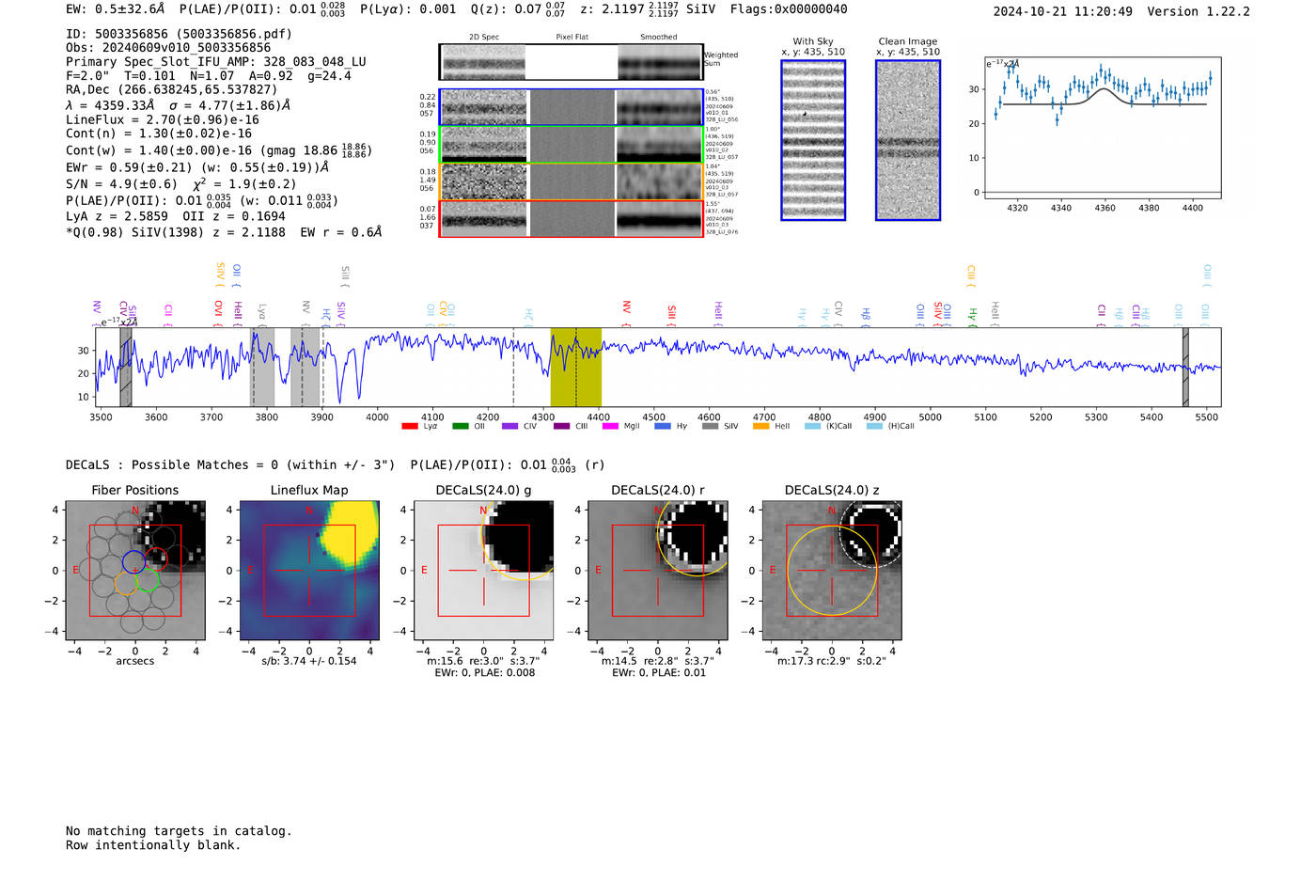1316x896 pixels.
Task: Open the Lineflux Map panel
Action: coord(309,570)
